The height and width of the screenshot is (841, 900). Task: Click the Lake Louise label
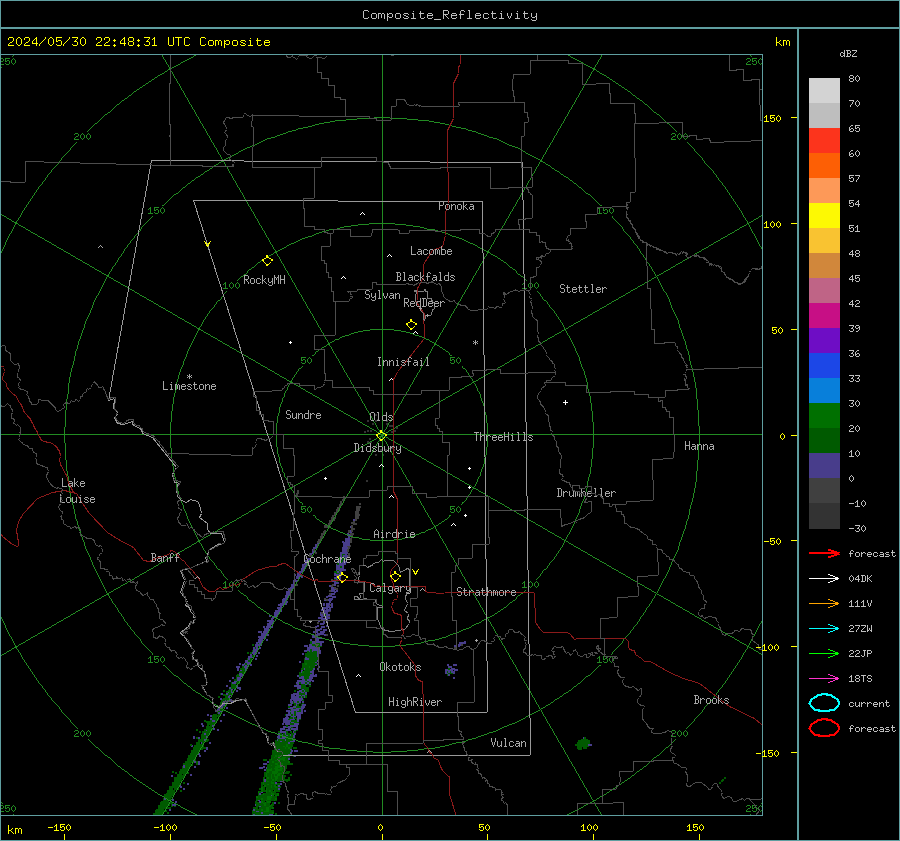point(77,491)
